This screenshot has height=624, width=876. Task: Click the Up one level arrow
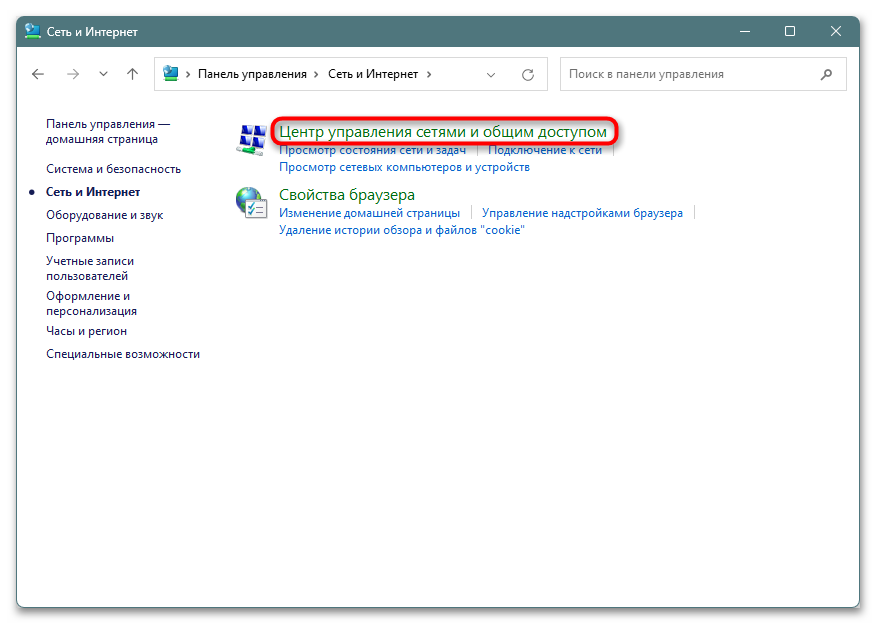[x=132, y=74]
